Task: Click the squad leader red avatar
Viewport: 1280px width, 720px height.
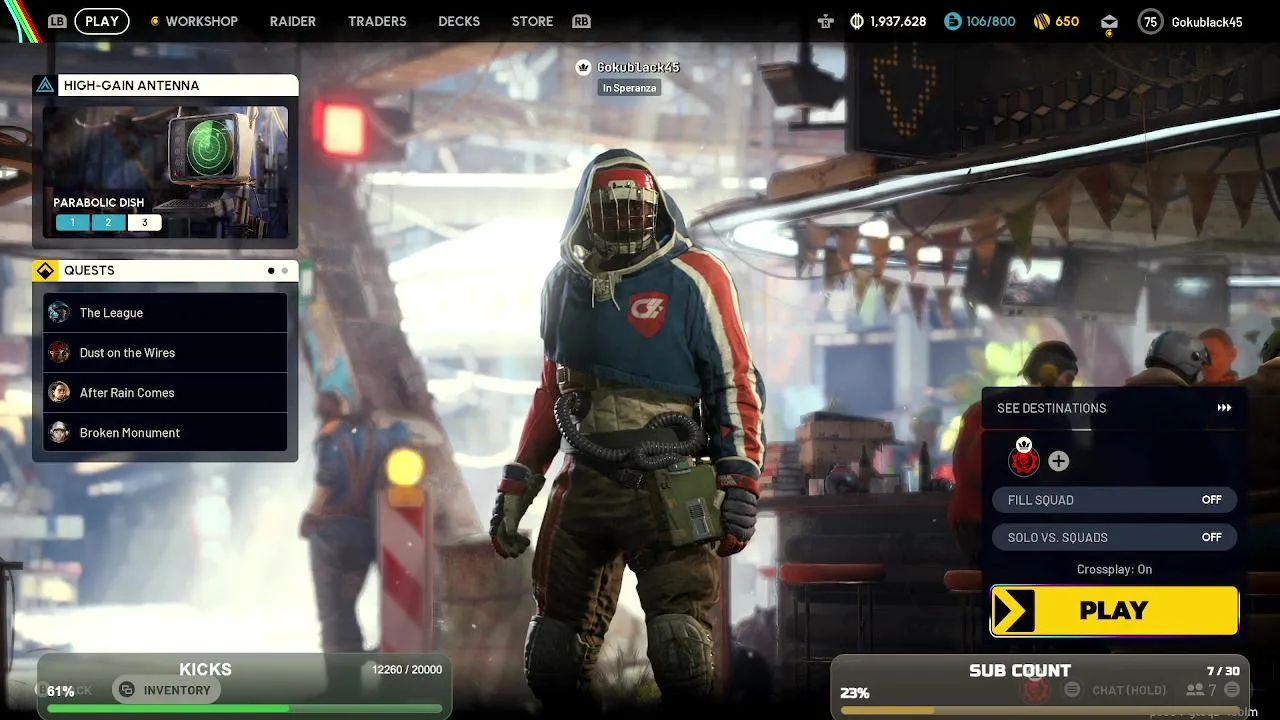Action: click(1024, 460)
